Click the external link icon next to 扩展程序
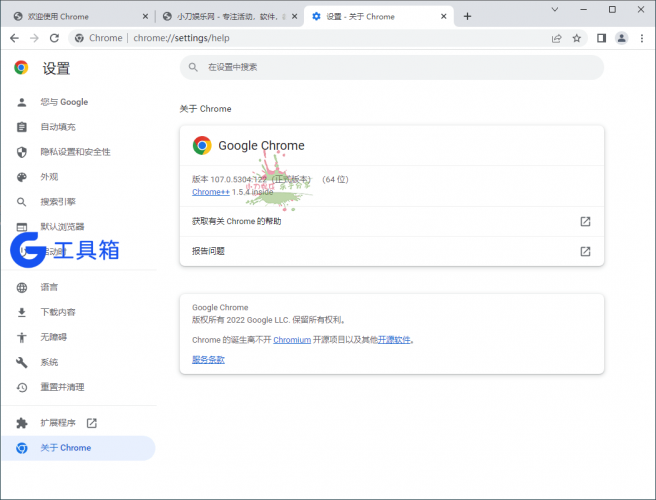The height and width of the screenshot is (500, 656). pos(92,423)
